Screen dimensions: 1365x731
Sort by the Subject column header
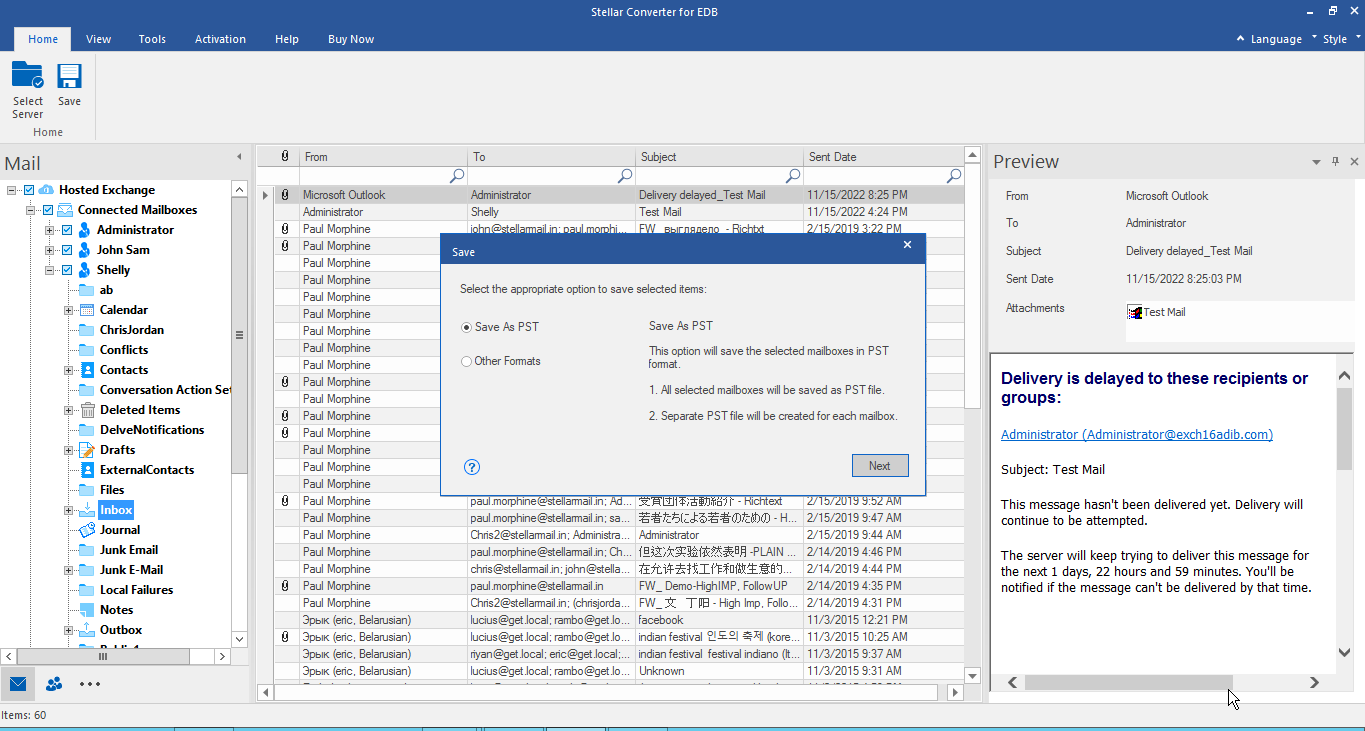[x=719, y=156]
